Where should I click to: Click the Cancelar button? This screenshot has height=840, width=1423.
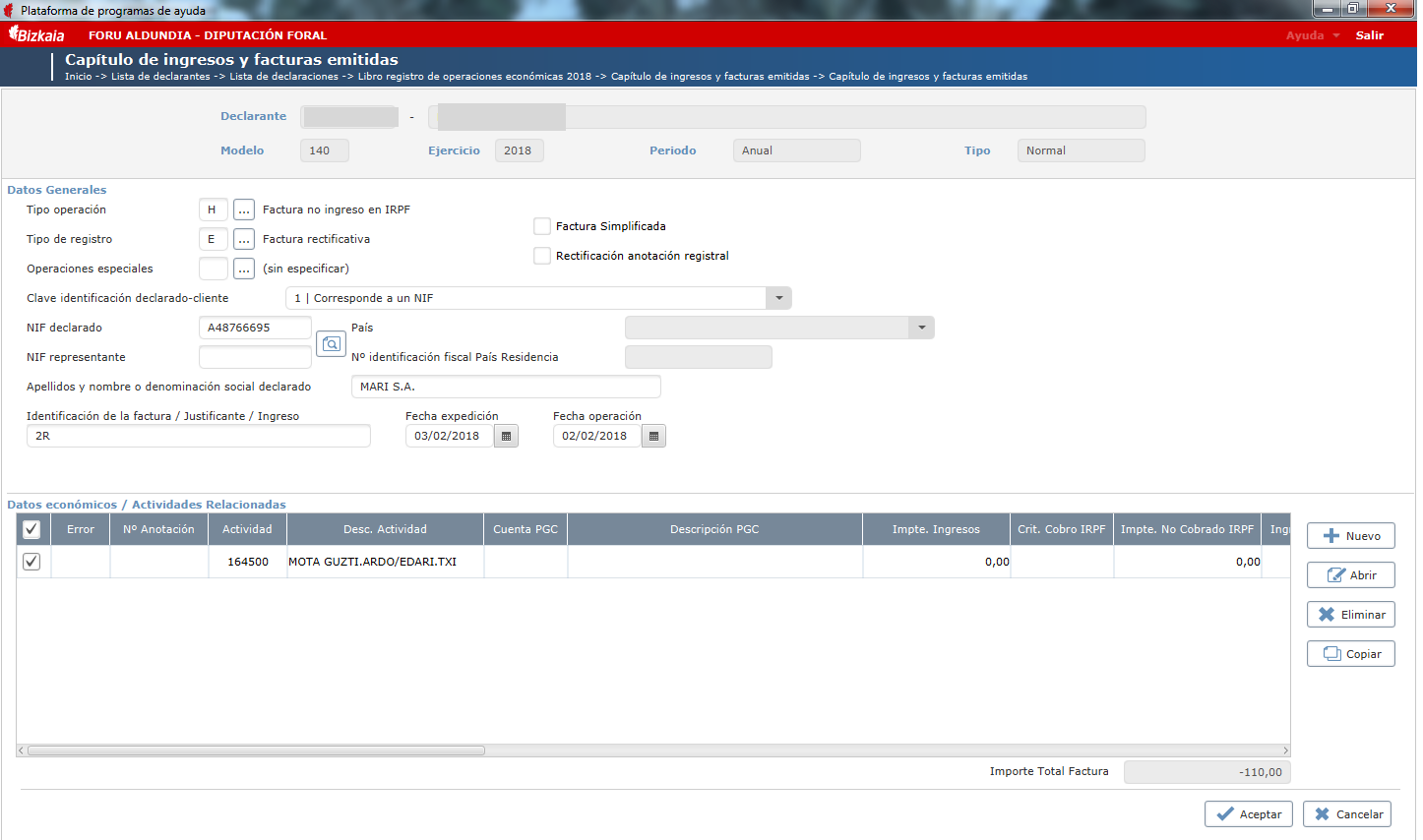tap(1347, 814)
